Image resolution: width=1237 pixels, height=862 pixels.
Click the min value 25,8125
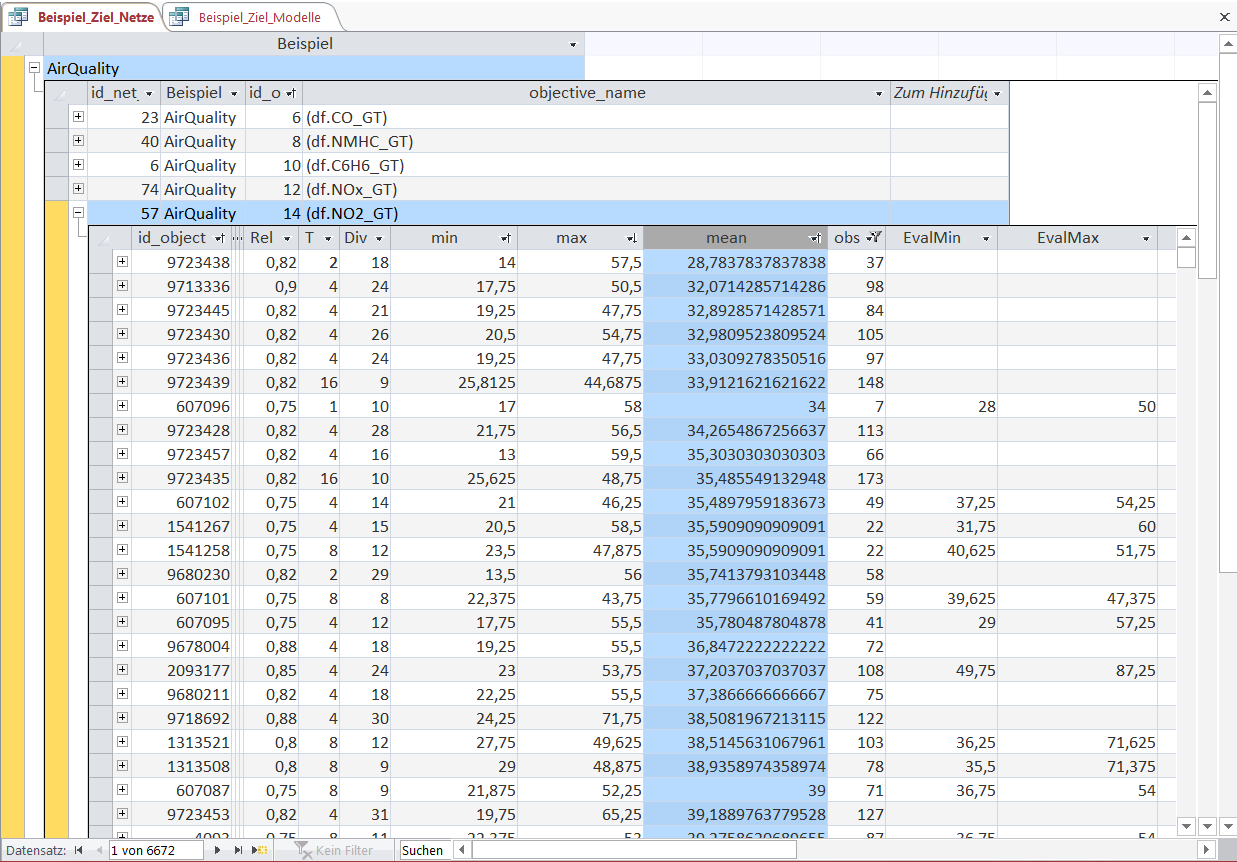[x=454, y=383]
